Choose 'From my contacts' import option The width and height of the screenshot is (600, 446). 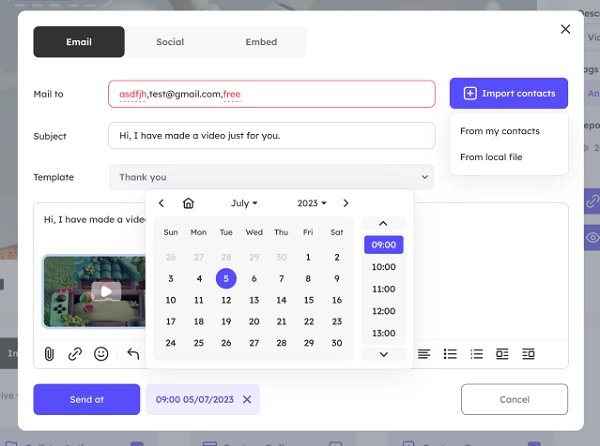[500, 131]
